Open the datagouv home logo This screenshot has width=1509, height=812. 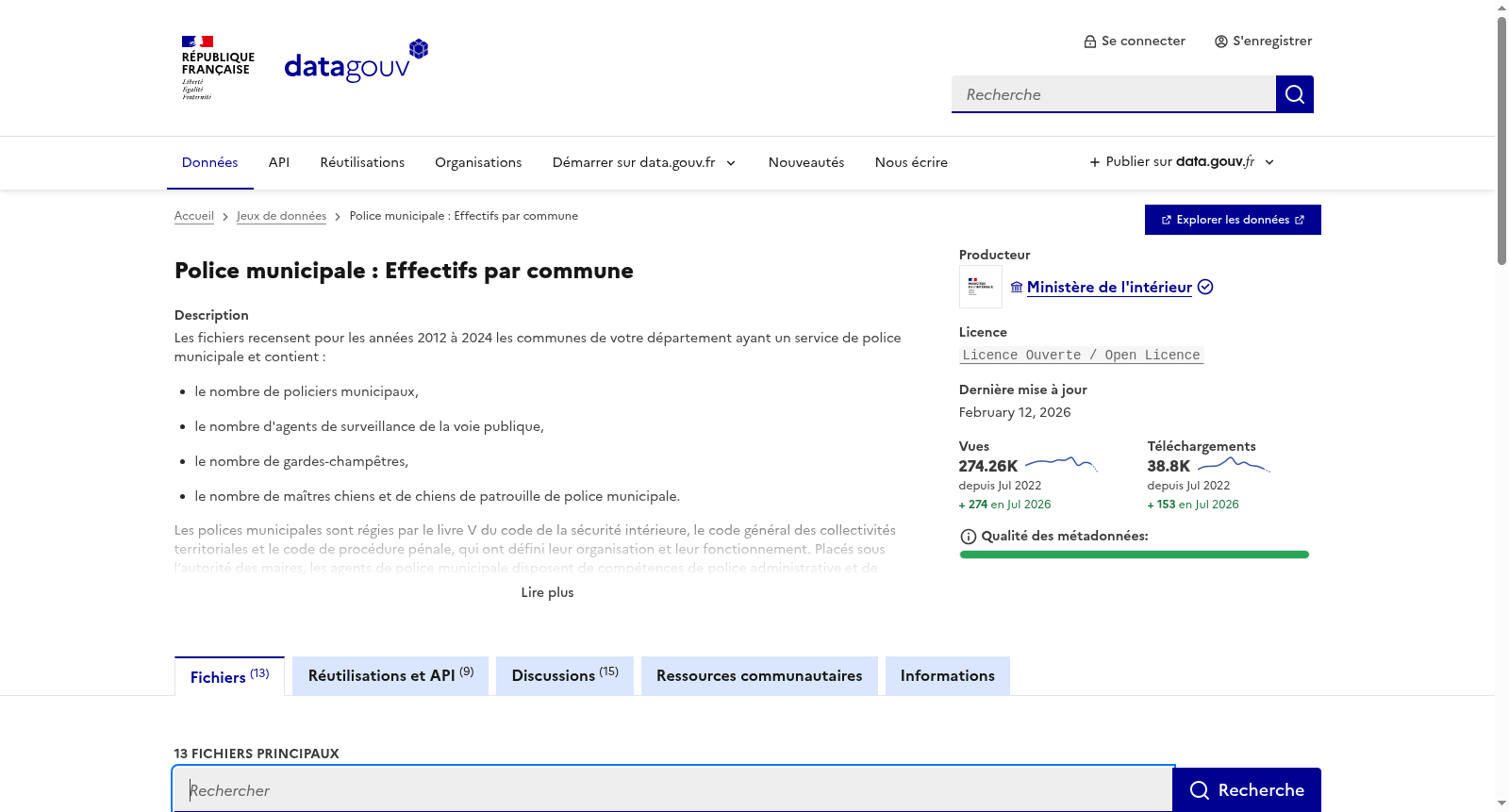(357, 61)
